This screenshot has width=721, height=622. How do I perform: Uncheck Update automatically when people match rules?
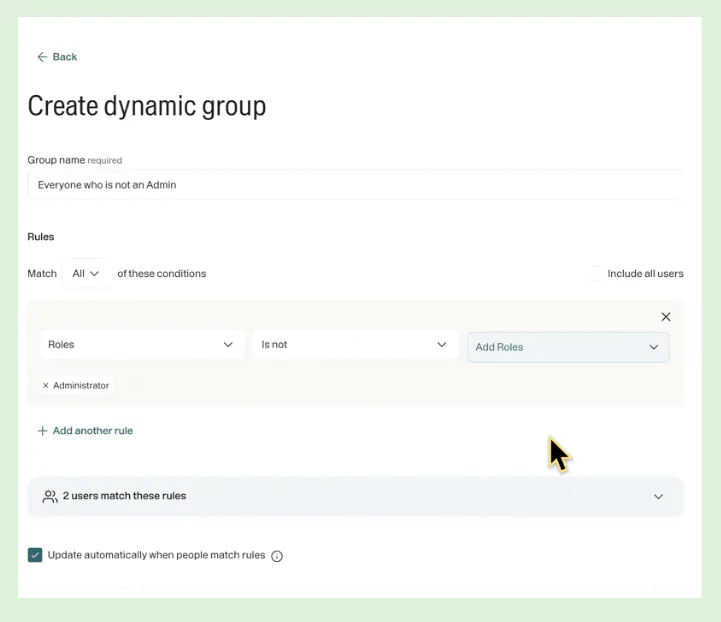(35, 555)
